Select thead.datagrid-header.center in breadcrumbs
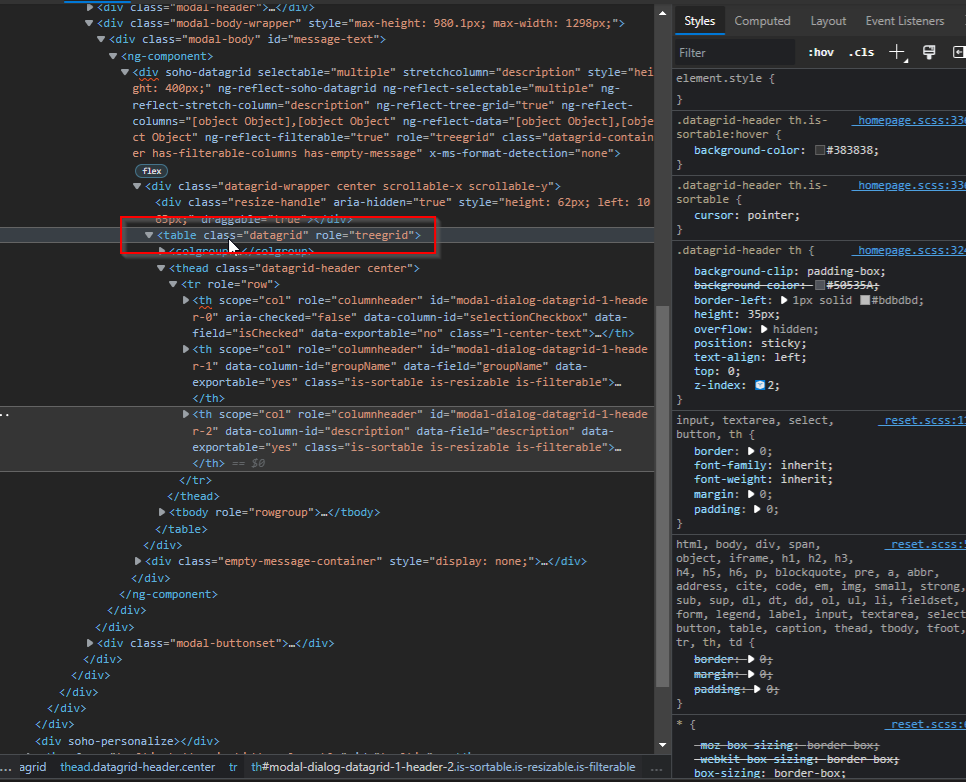966x782 pixels. [137, 767]
